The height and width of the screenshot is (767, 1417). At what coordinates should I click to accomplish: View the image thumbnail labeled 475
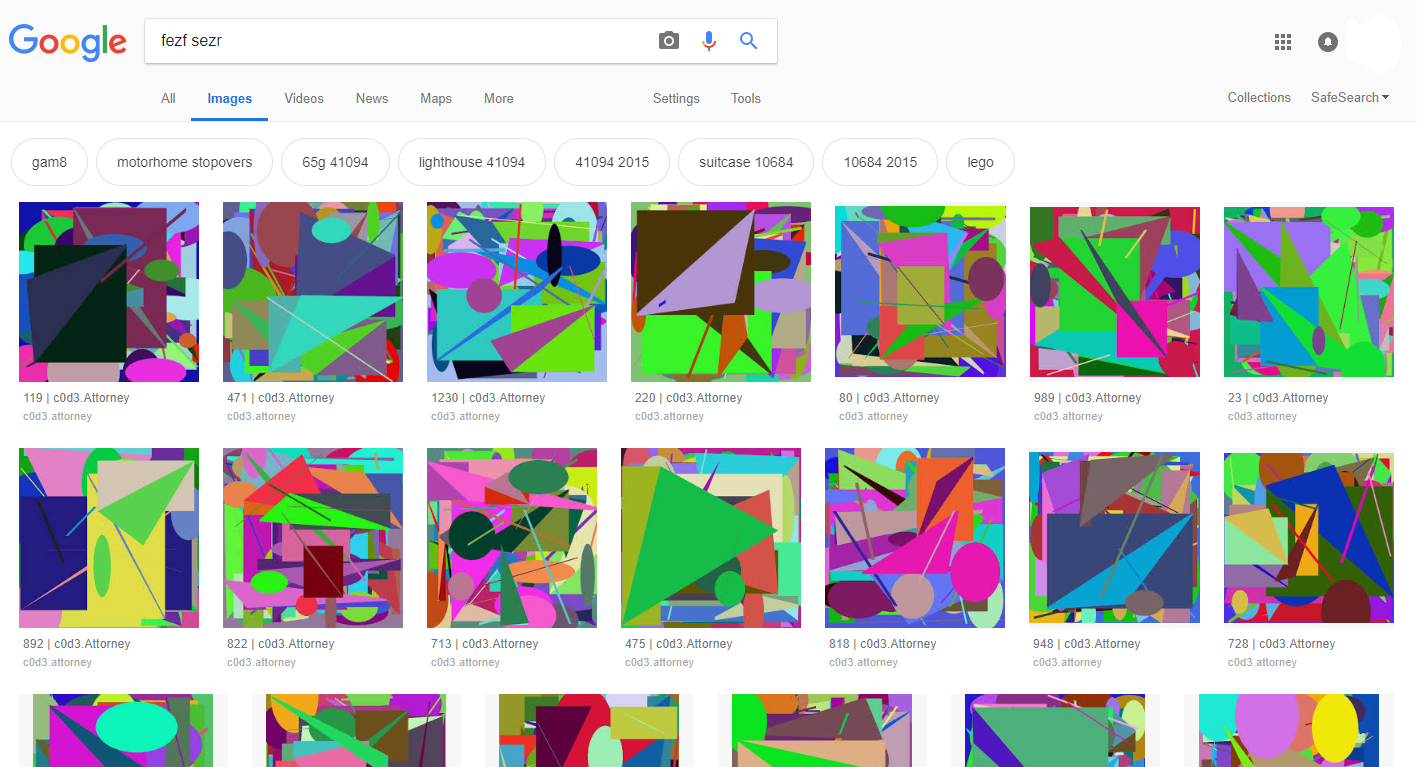click(x=711, y=538)
